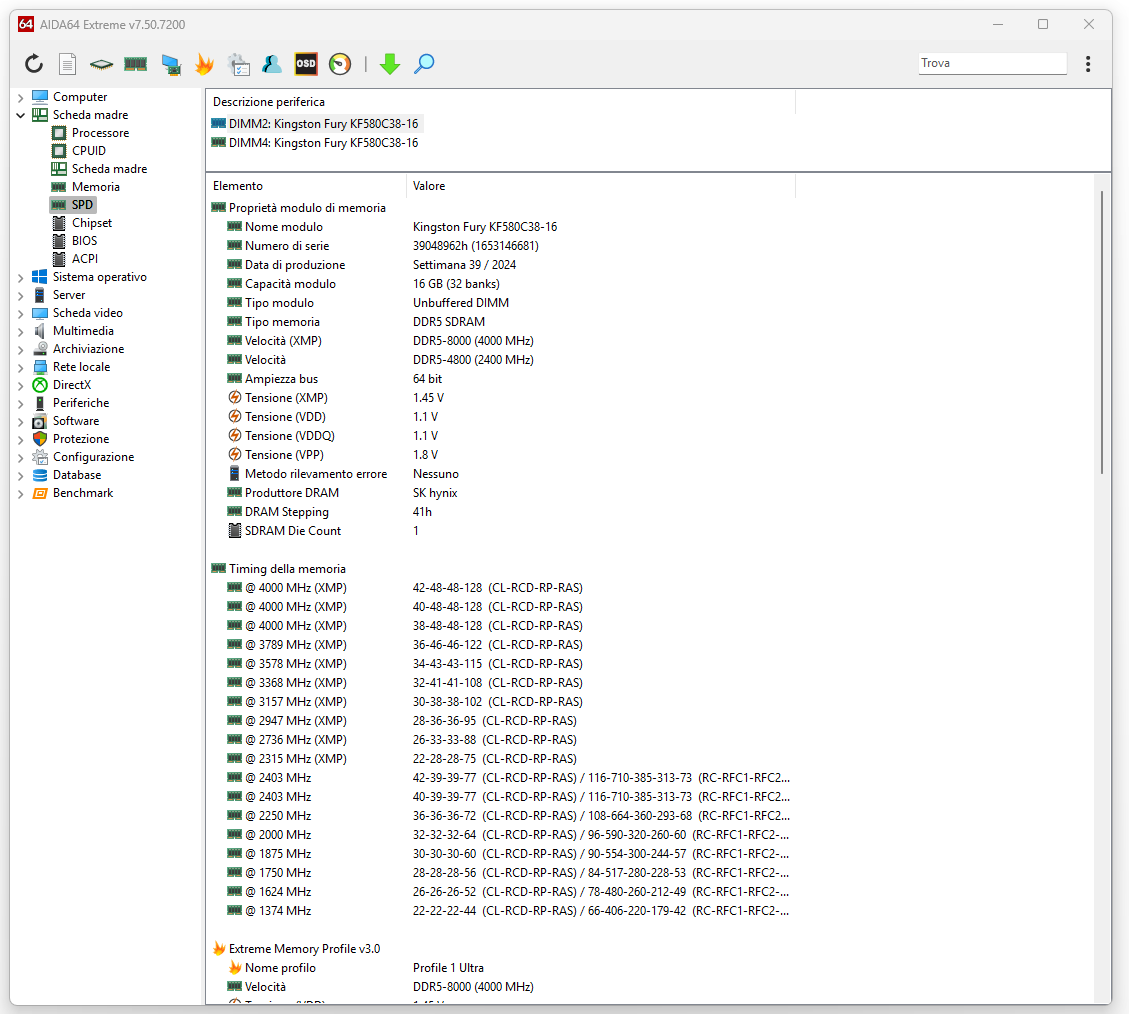
Task: Click the Extreme Memory Profile v3.0 header
Action: (296, 949)
